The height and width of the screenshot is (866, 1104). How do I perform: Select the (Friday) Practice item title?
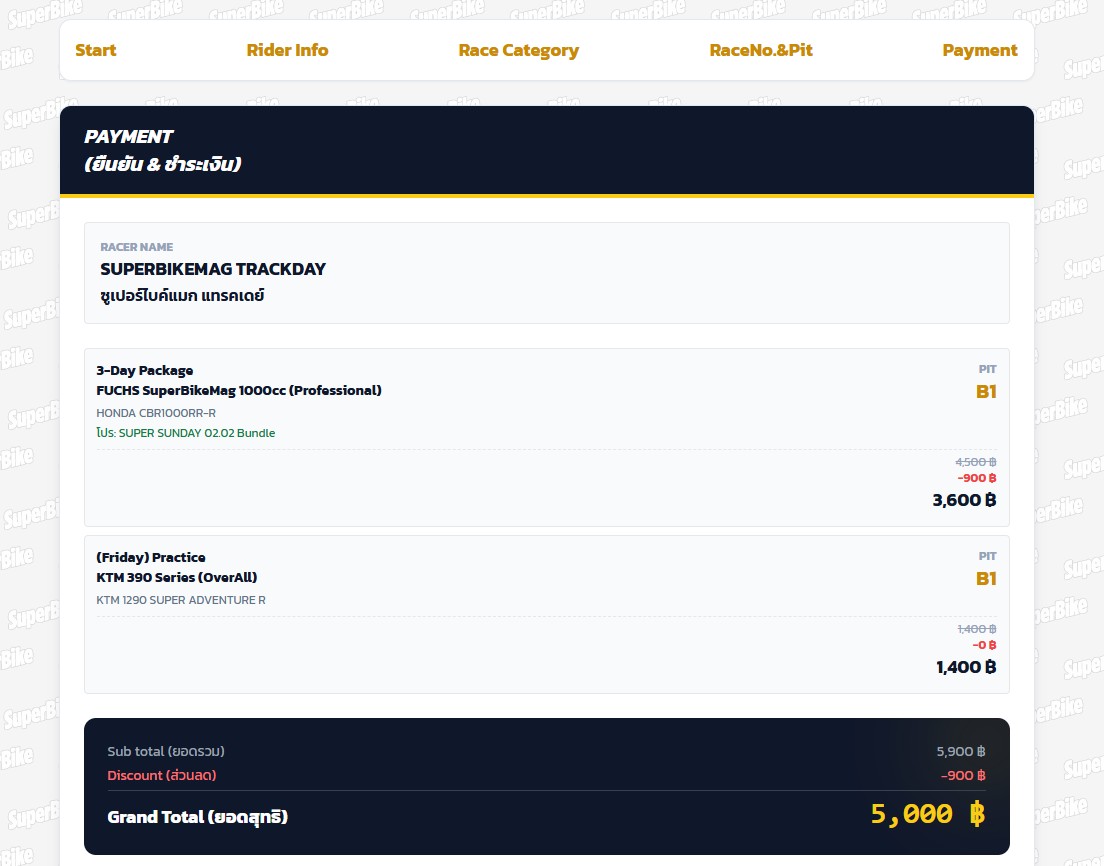click(151, 557)
